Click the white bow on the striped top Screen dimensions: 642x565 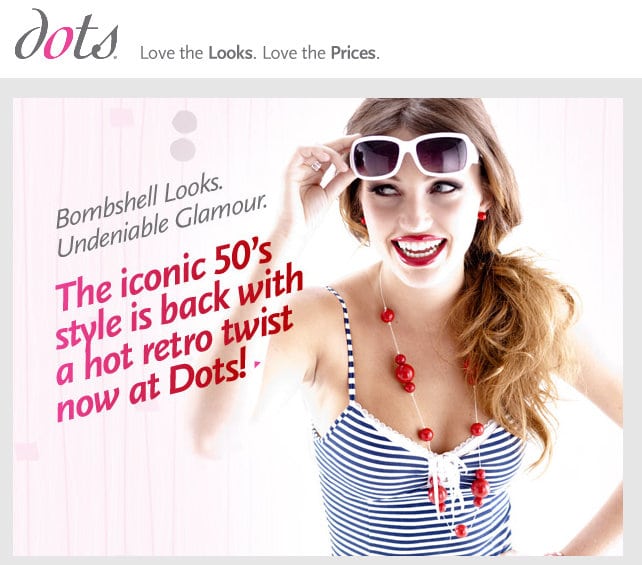448,471
